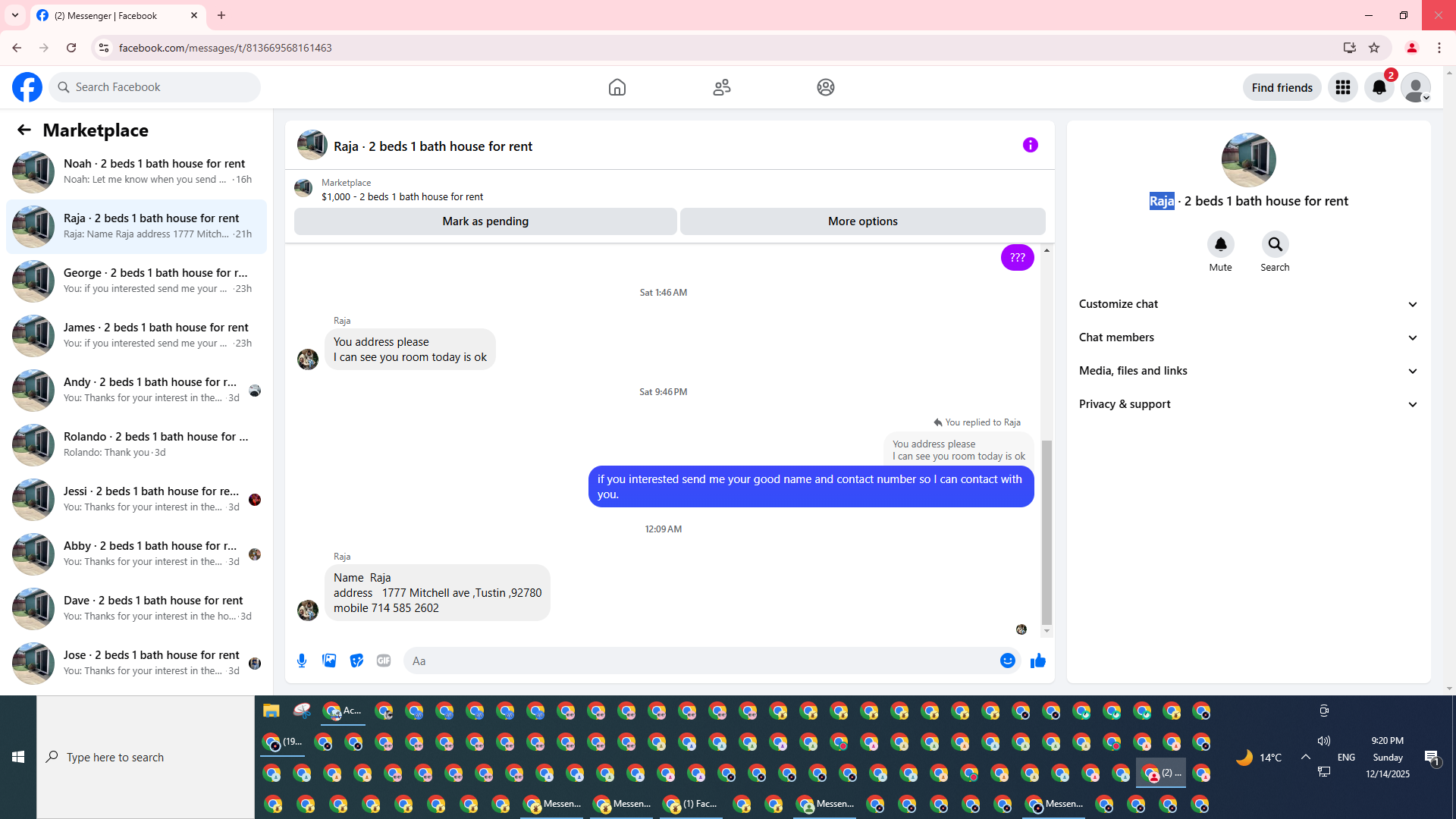Send a thumbs-up like

click(x=1037, y=661)
